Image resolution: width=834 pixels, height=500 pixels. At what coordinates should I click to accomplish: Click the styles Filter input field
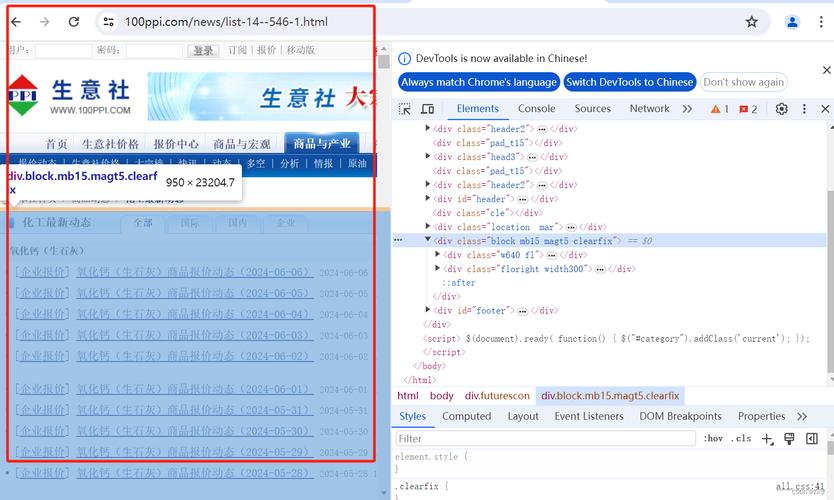pos(546,438)
